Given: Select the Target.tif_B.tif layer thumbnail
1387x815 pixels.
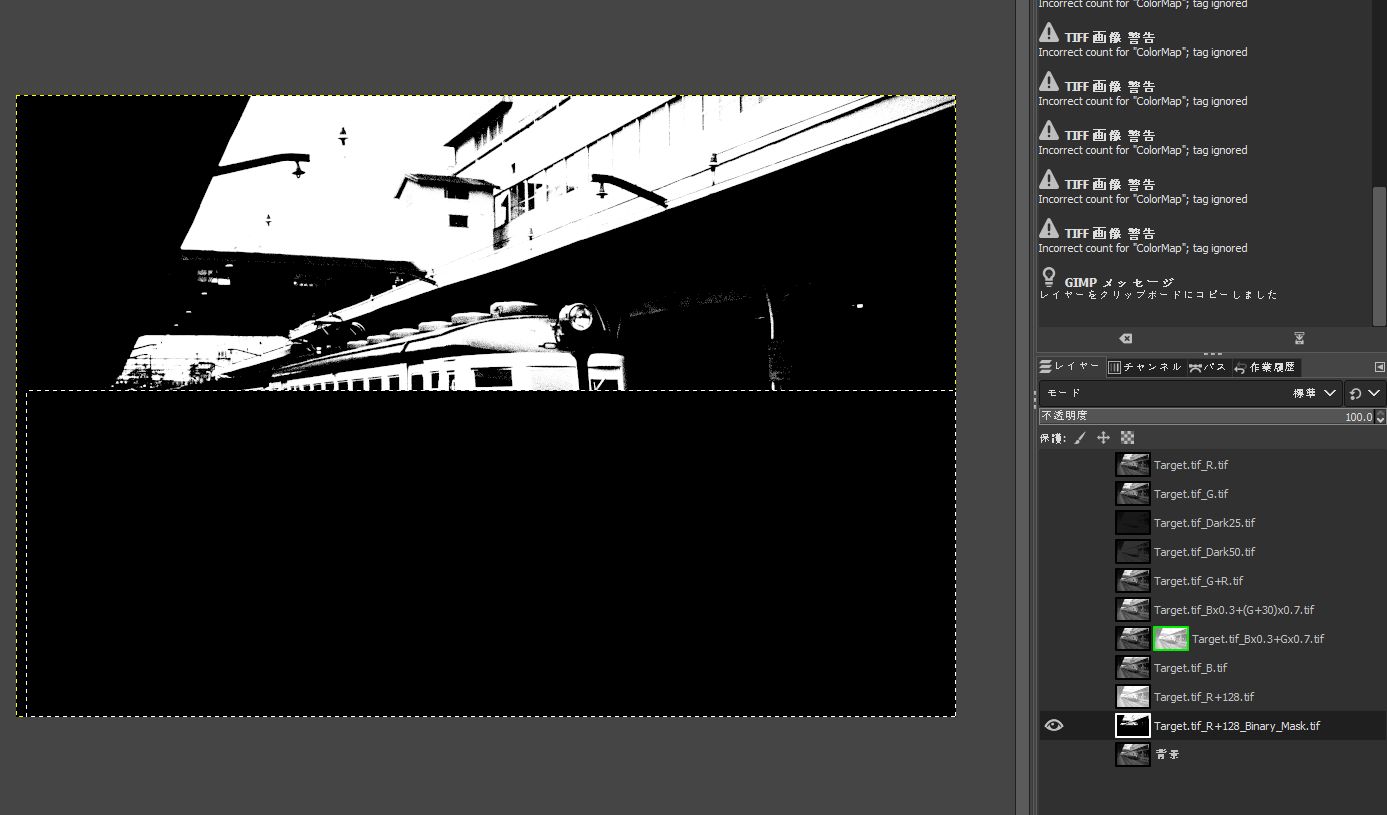Looking at the screenshot, I should tap(1133, 668).
